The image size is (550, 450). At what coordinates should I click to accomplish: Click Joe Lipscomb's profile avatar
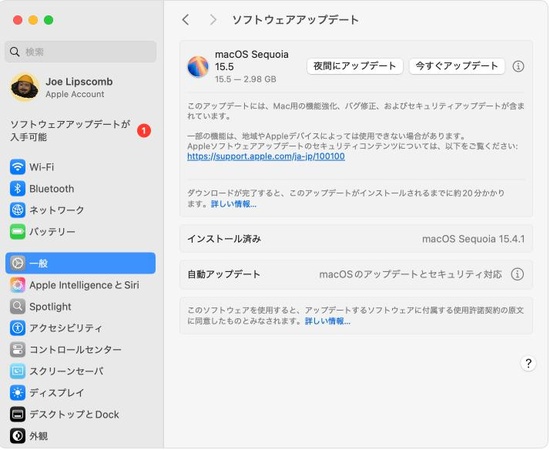pyautogui.click(x=25, y=87)
